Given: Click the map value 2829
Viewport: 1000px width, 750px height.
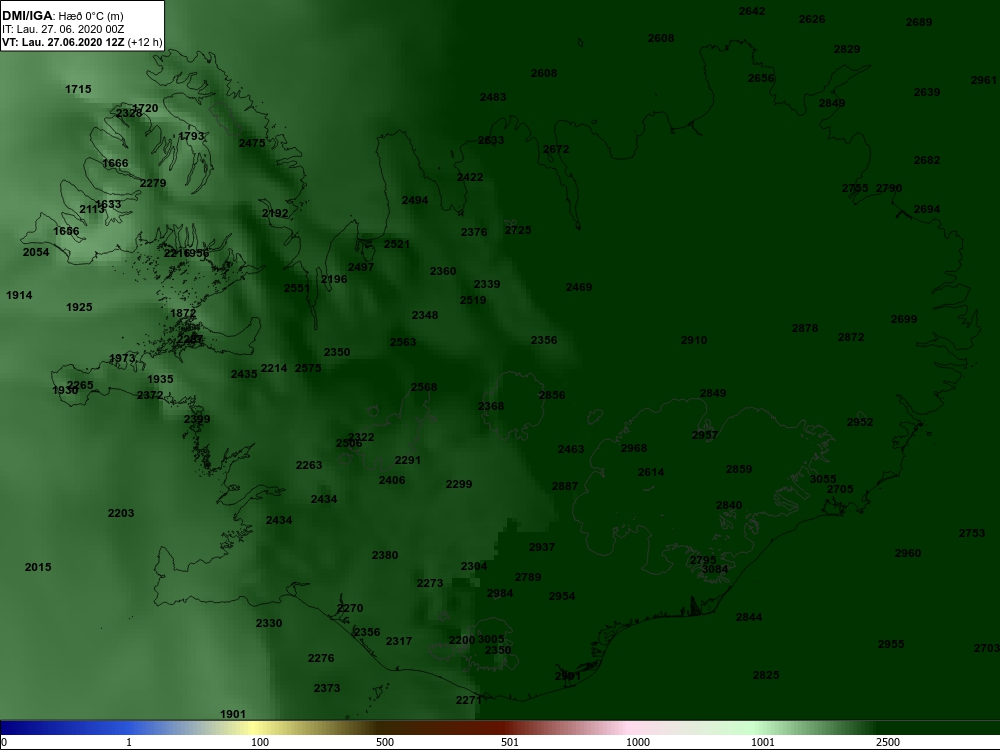Looking at the screenshot, I should pyautogui.click(x=847, y=49).
